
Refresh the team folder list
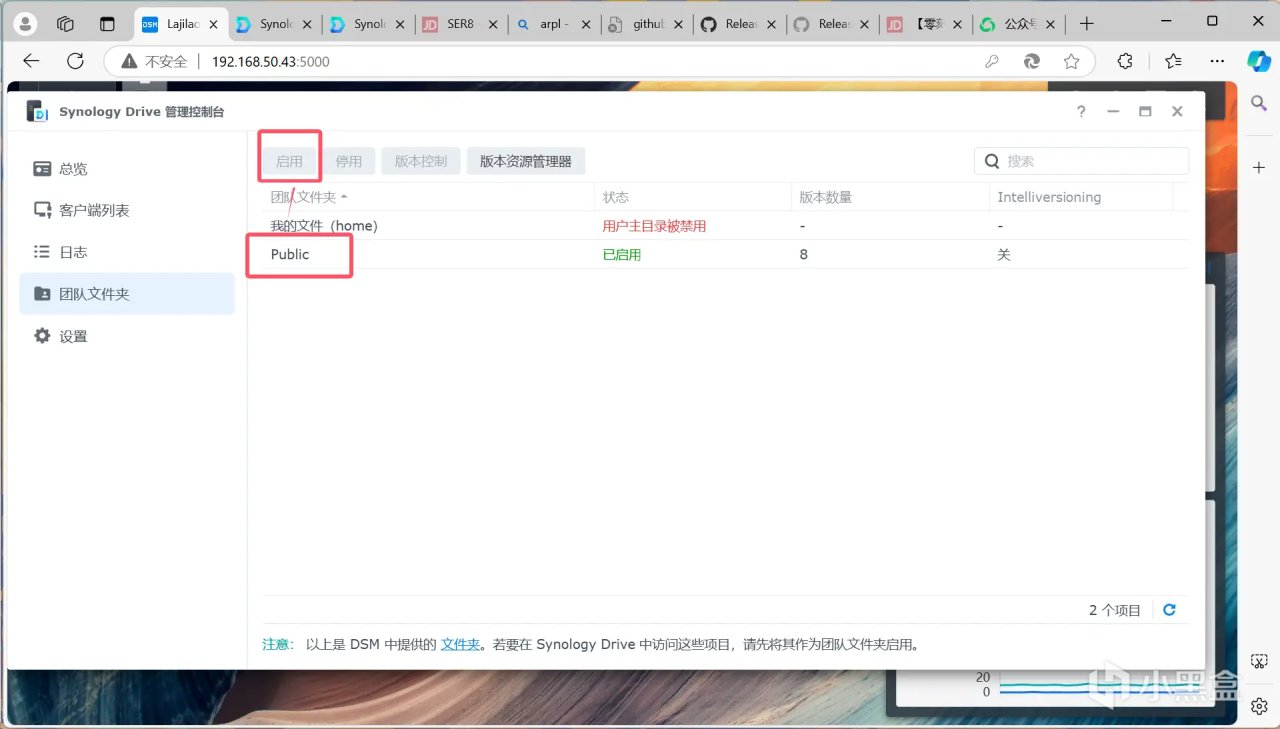(x=1169, y=610)
